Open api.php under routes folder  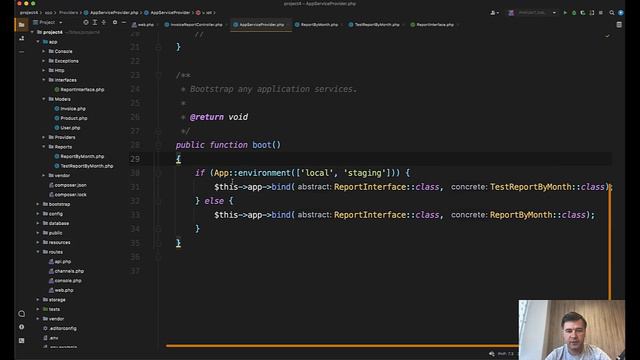[60, 262]
